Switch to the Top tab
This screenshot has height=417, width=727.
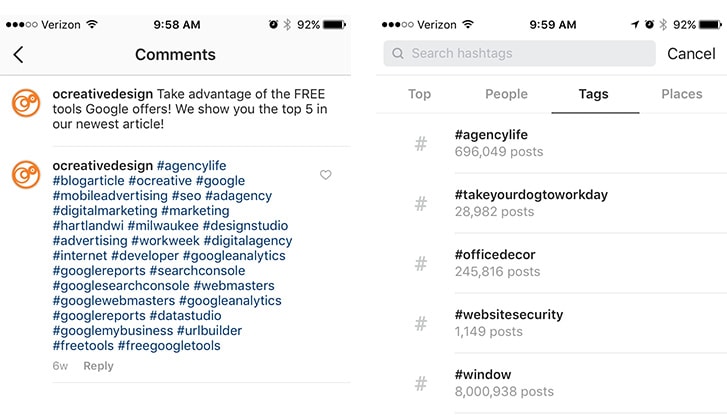[x=420, y=94]
